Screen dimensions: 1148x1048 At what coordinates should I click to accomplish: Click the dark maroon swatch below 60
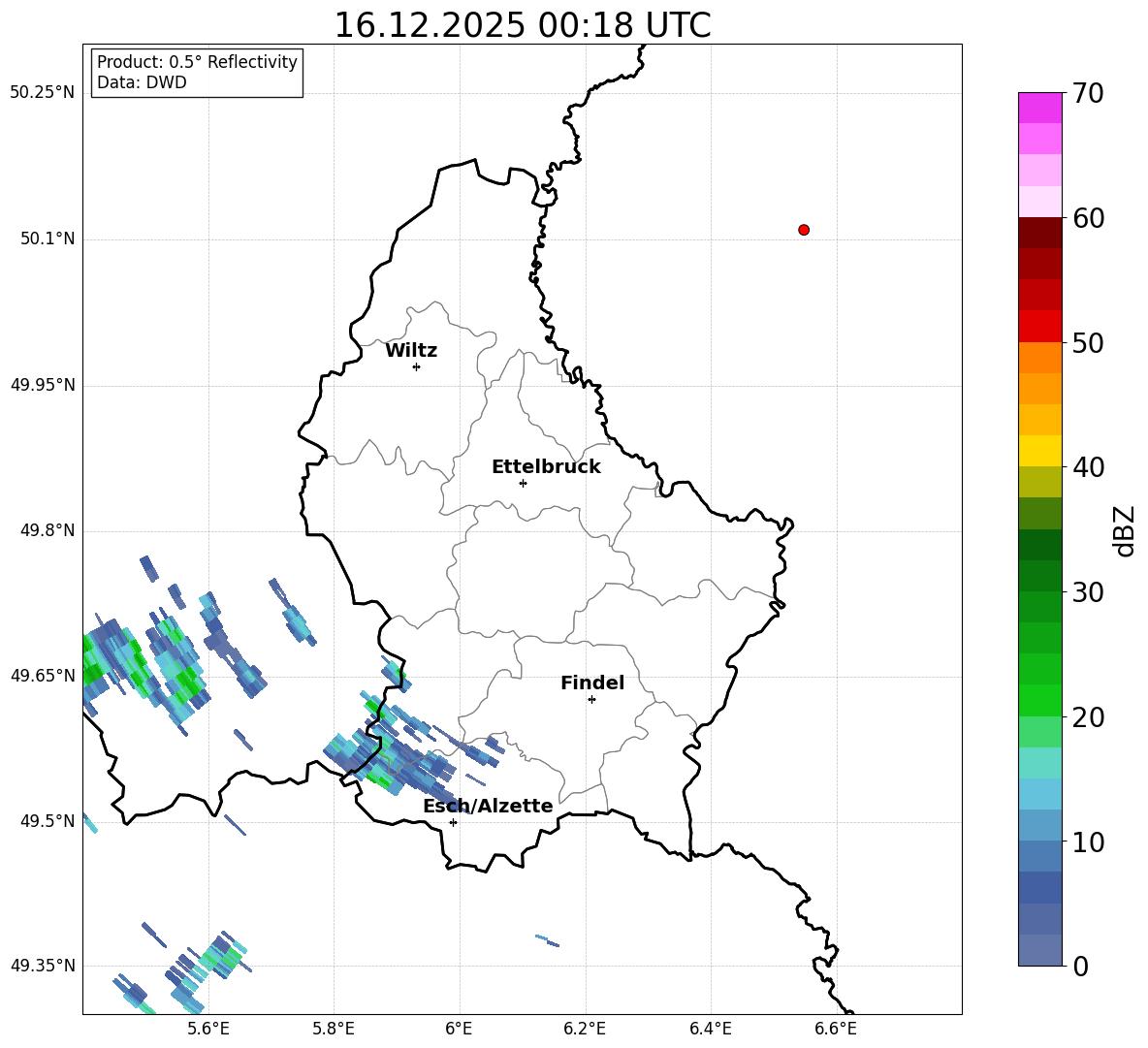click(x=1039, y=233)
